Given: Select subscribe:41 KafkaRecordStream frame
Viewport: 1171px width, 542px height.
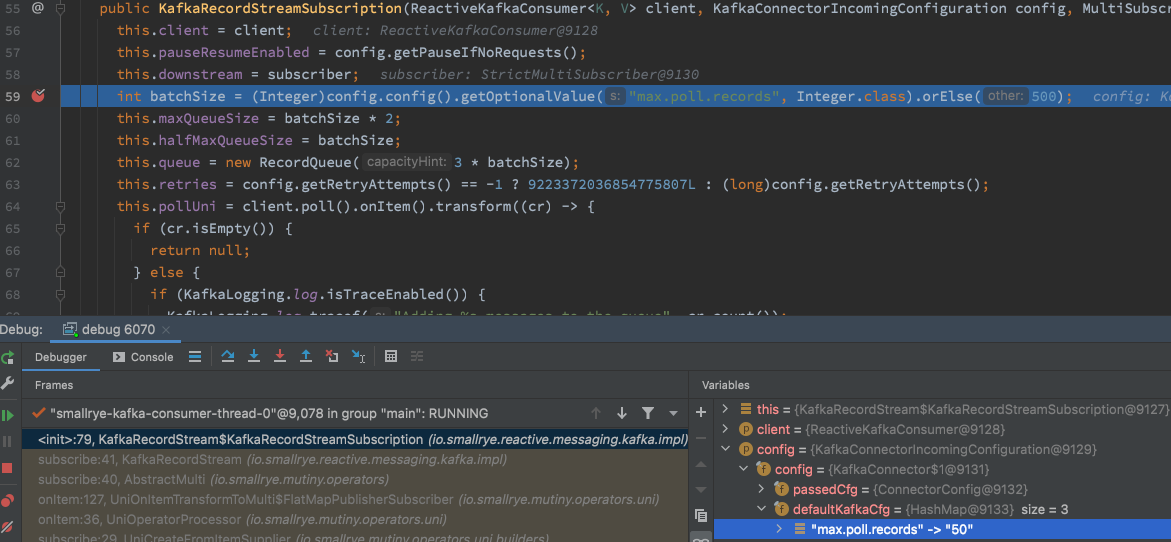Looking at the screenshot, I should (x=355, y=460).
